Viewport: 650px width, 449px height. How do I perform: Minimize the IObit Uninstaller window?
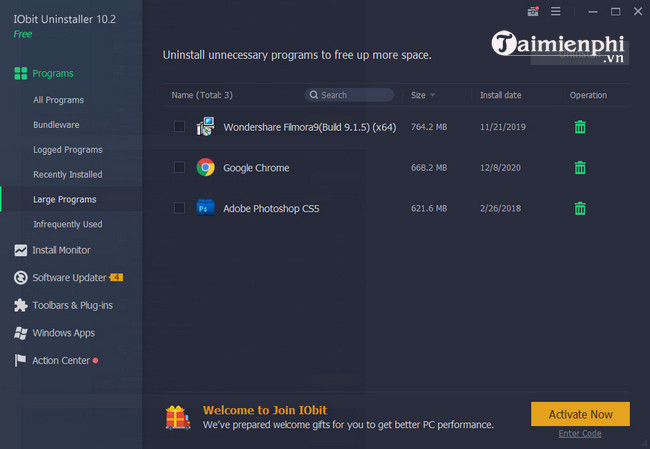coord(593,12)
